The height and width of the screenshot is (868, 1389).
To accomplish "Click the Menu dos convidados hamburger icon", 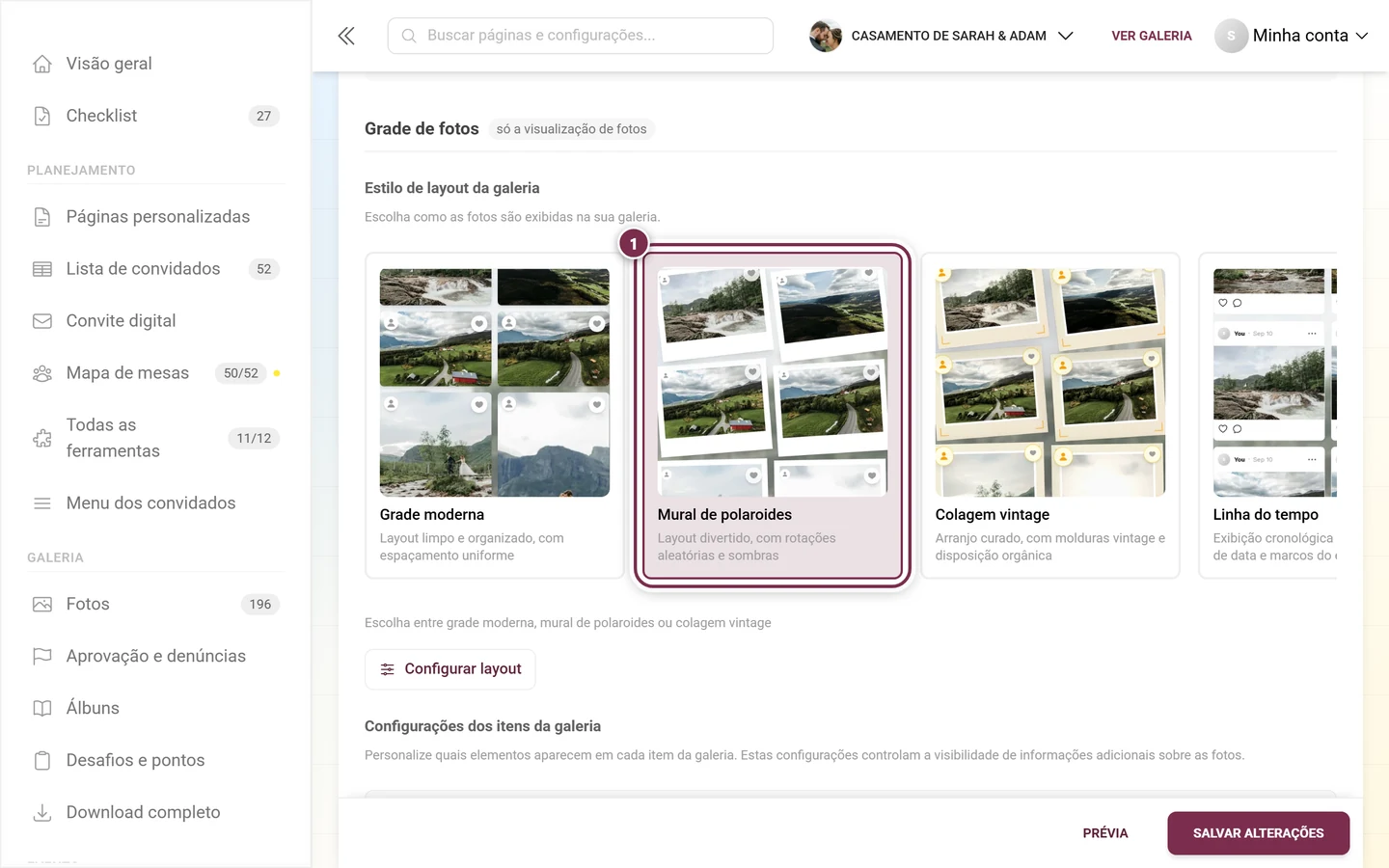I will pos(42,503).
